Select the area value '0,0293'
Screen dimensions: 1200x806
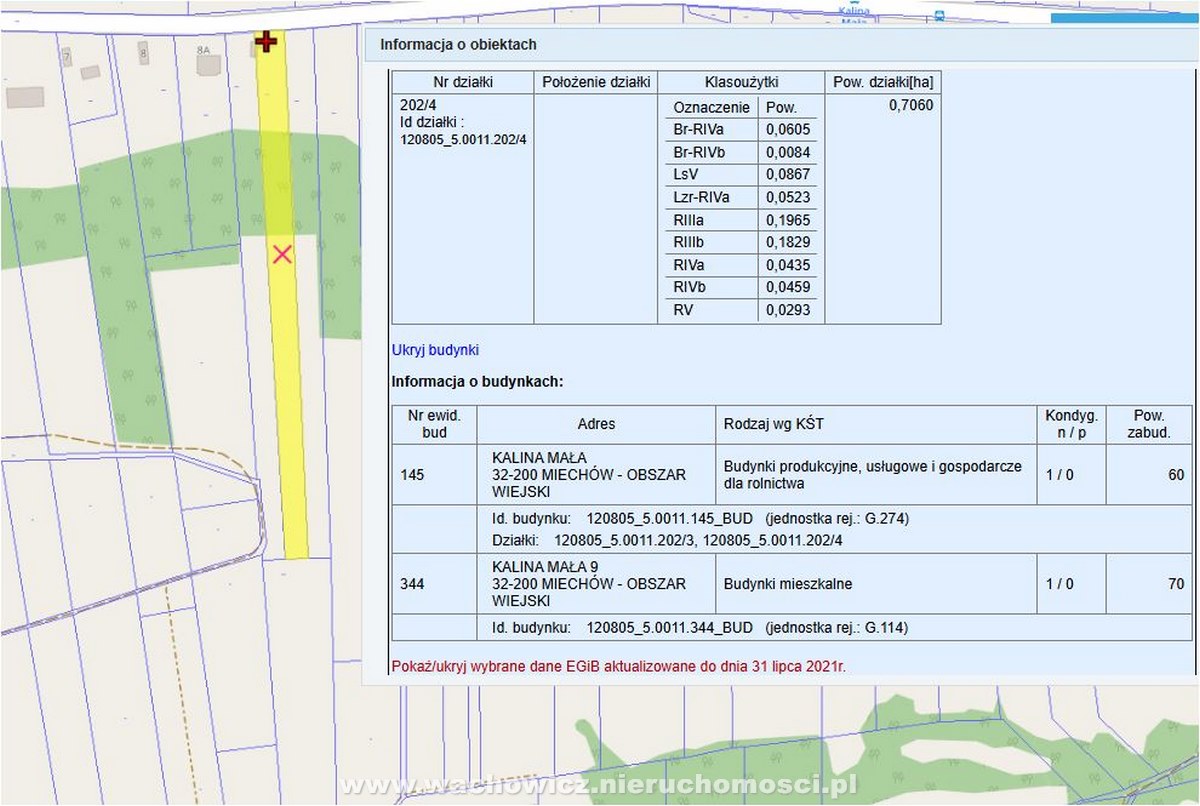click(x=788, y=310)
